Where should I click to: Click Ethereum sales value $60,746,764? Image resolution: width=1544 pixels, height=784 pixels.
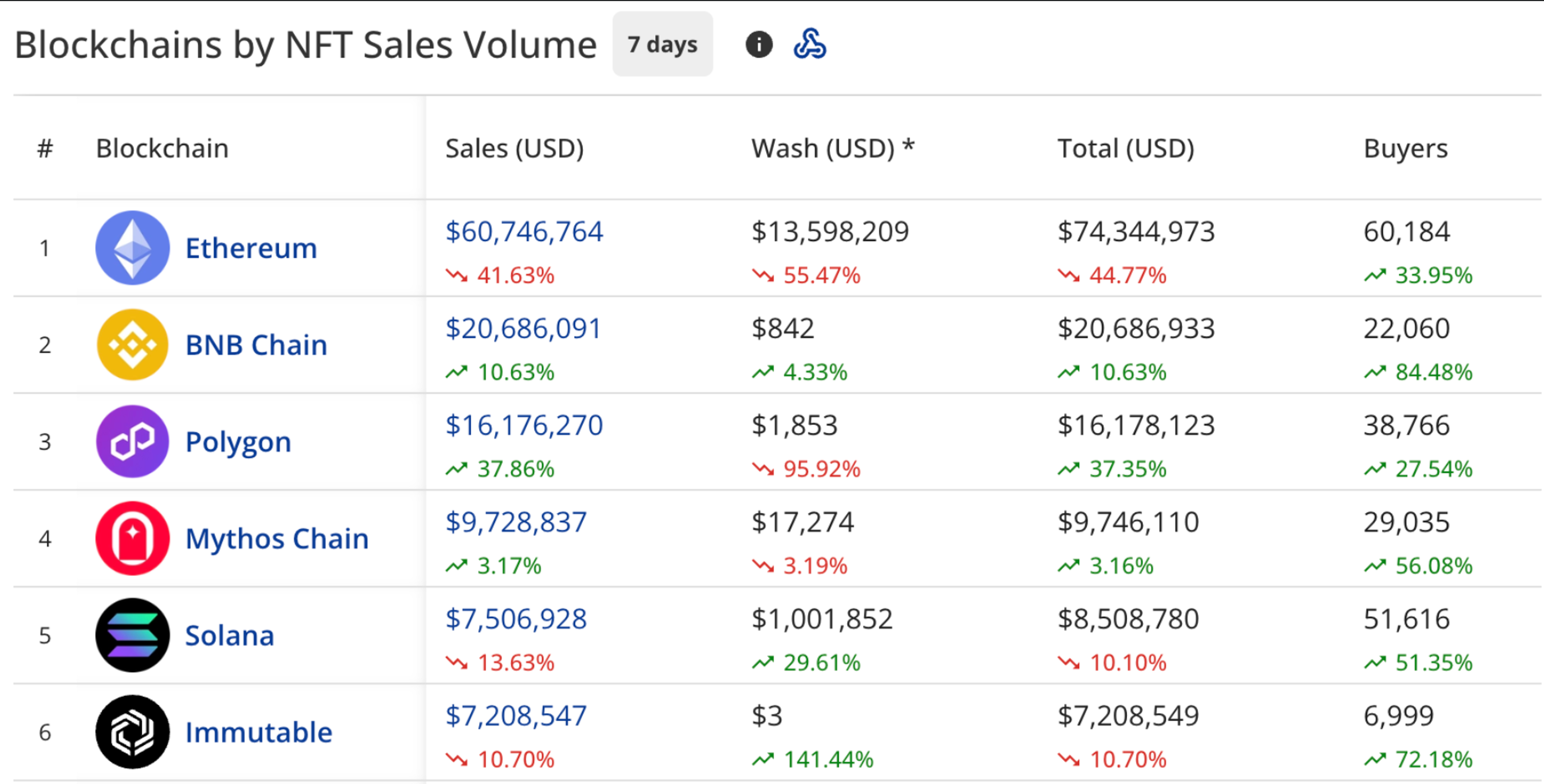click(x=524, y=231)
